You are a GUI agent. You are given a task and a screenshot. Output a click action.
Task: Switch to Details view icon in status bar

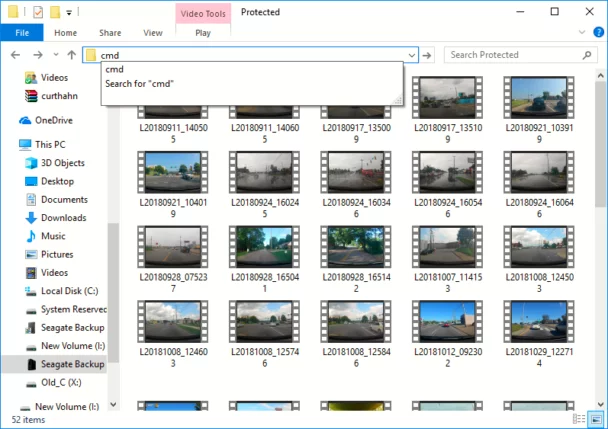tap(579, 419)
